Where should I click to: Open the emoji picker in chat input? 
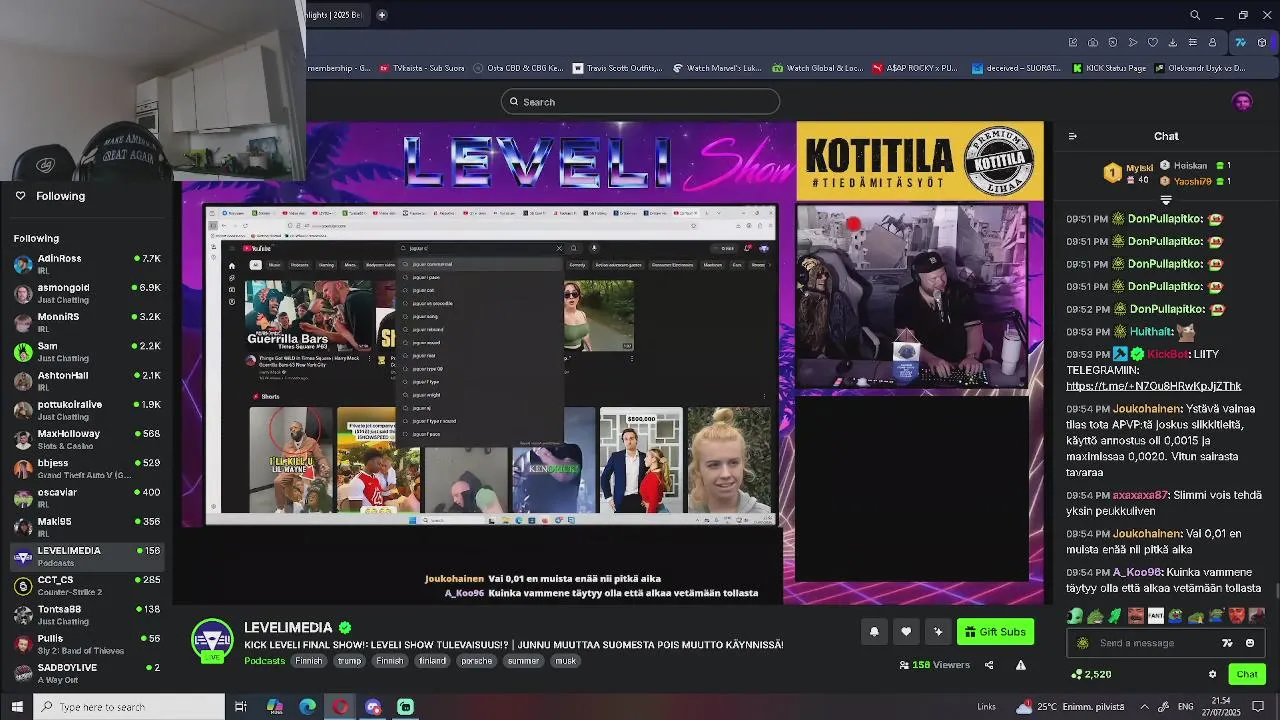(x=1250, y=643)
